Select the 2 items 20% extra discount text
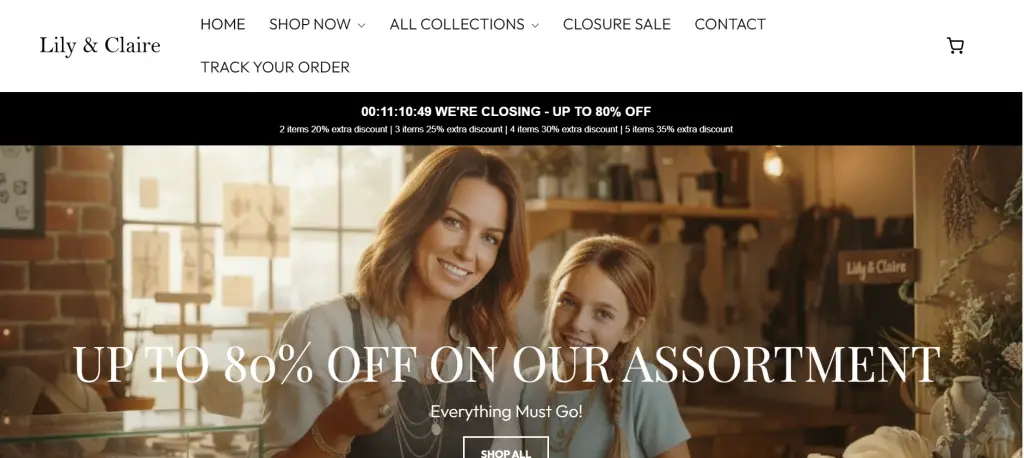The height and width of the screenshot is (458, 1024). [333, 129]
